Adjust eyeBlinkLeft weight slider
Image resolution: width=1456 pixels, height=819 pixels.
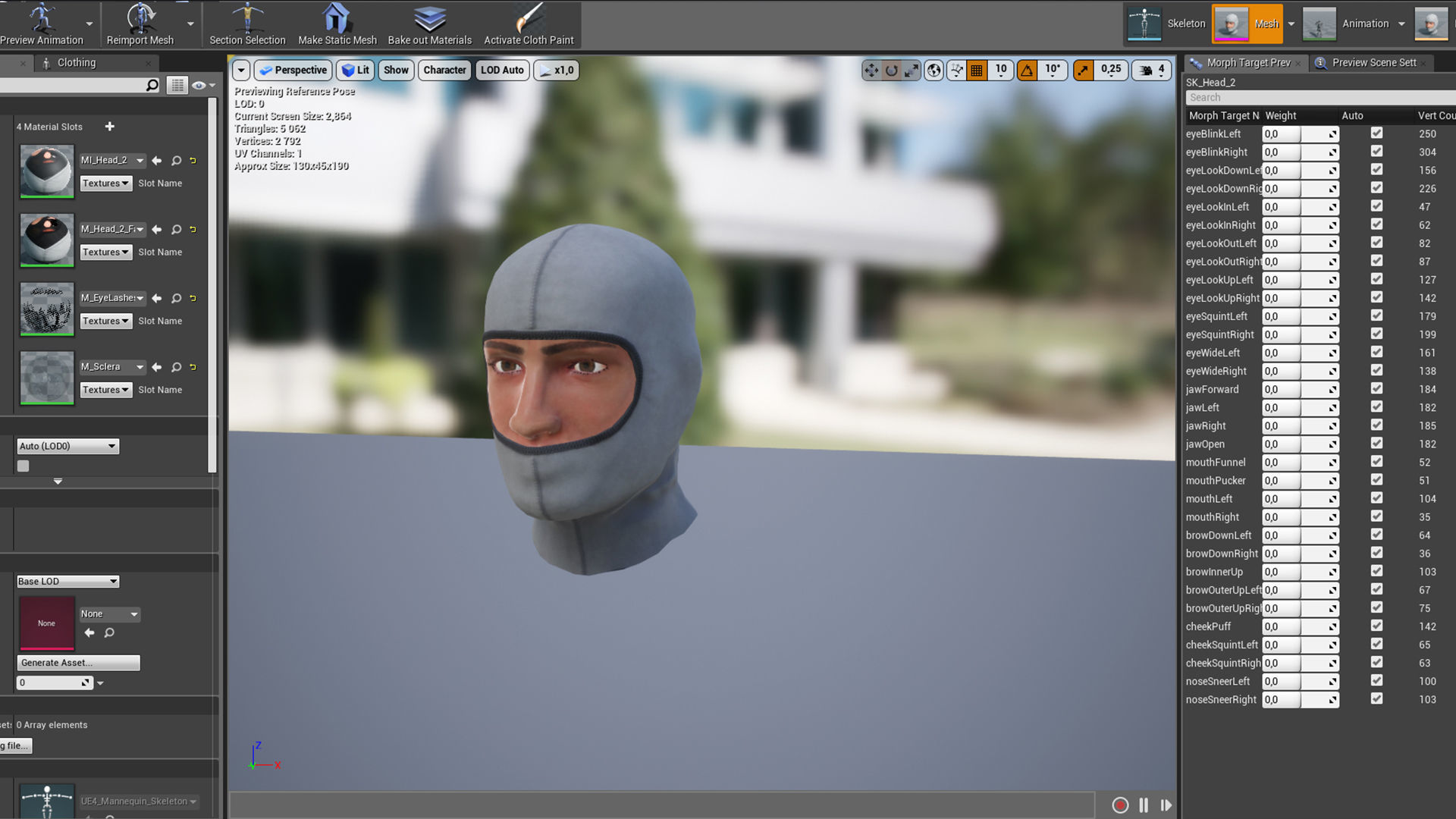pyautogui.click(x=1301, y=134)
